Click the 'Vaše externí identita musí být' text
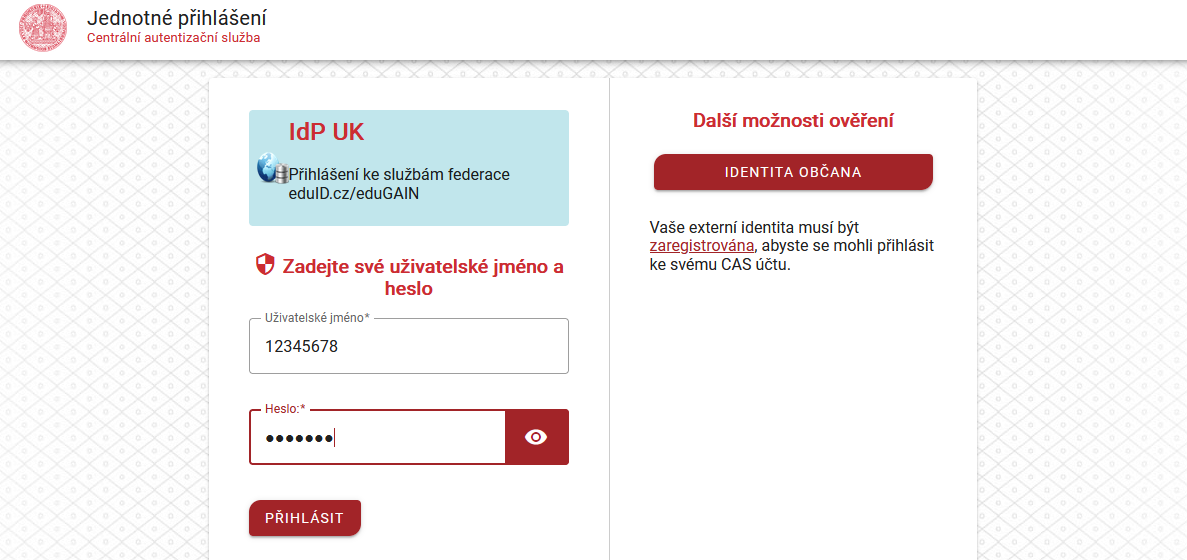 point(754,227)
